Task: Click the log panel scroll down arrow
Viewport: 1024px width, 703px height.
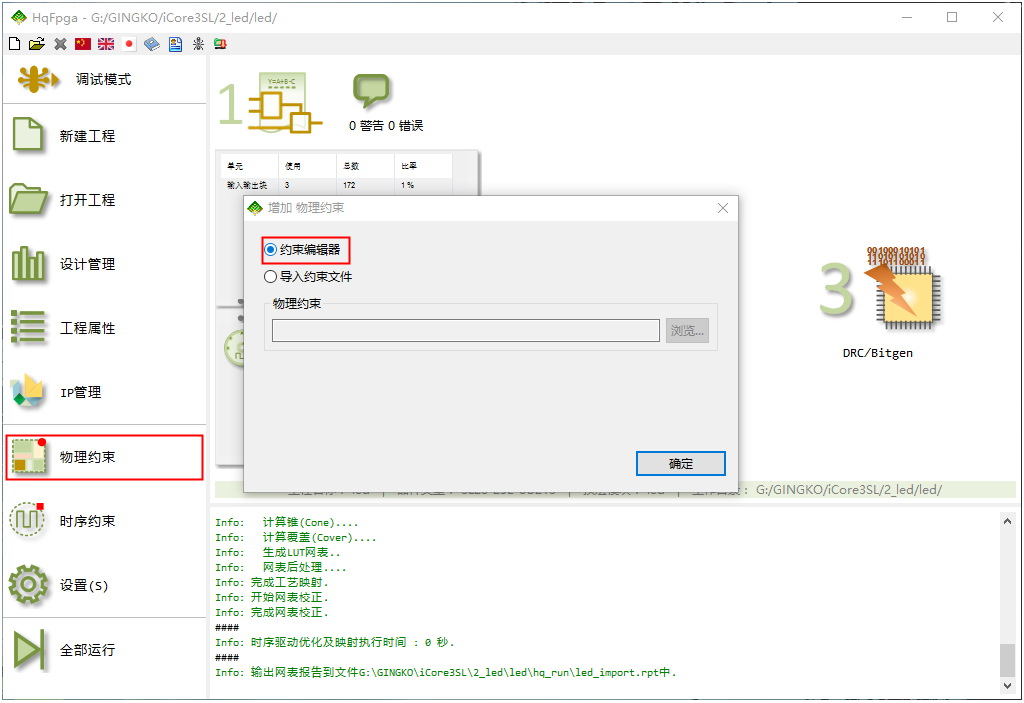Action: coord(1007,687)
